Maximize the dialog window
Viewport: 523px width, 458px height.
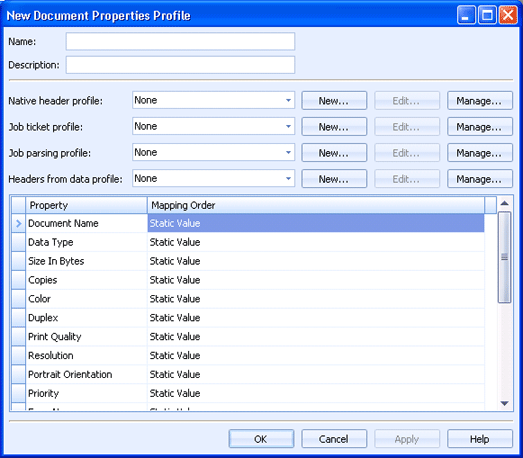point(487,15)
